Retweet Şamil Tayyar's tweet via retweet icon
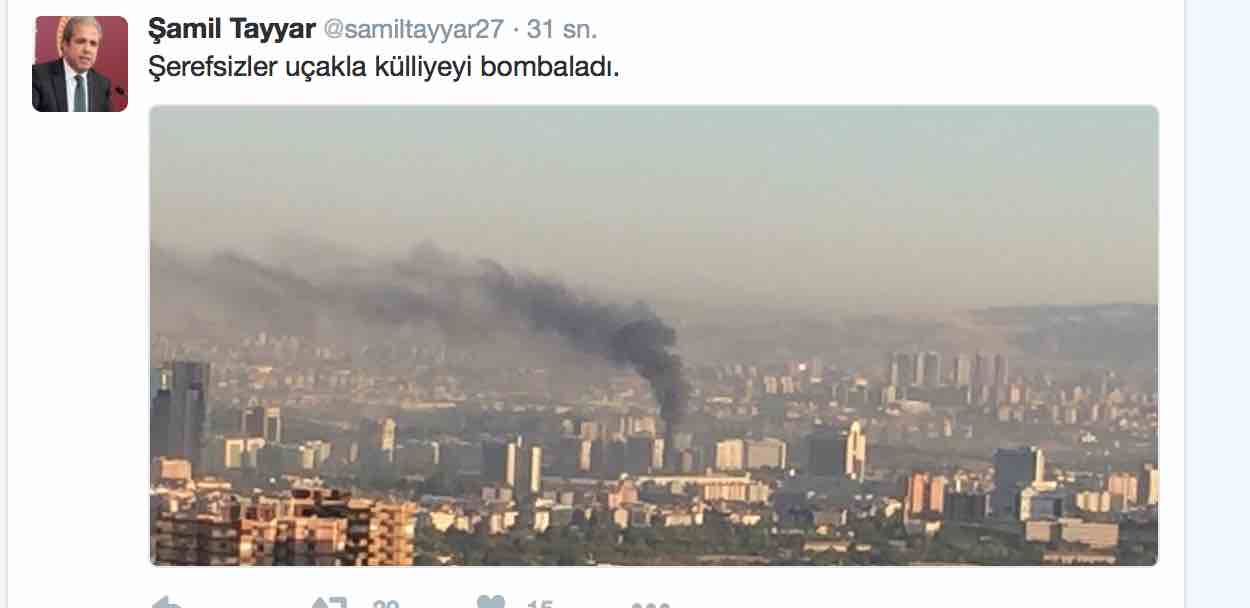1250x608 pixels. (x=329, y=603)
